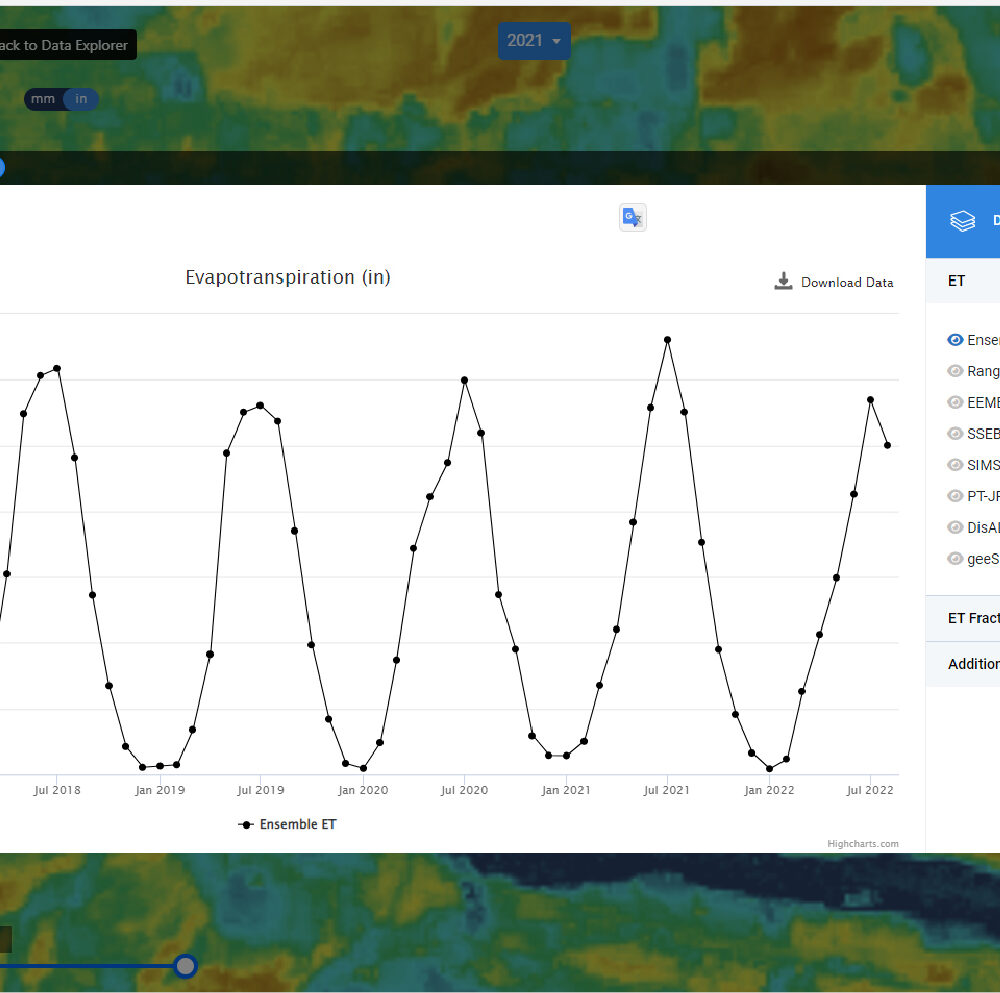Viewport: 1000px width, 993px height.
Task: Open the 2021 year dropdown
Action: pos(534,41)
